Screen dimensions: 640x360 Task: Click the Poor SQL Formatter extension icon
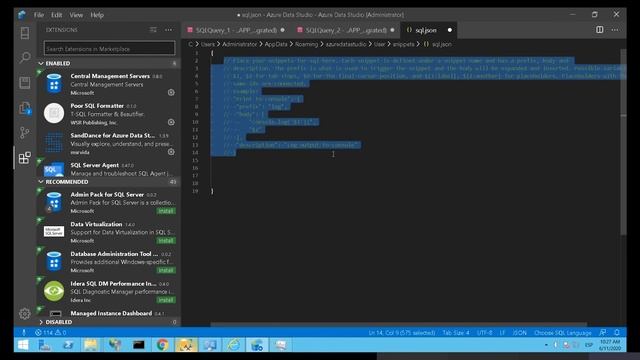click(x=54, y=113)
